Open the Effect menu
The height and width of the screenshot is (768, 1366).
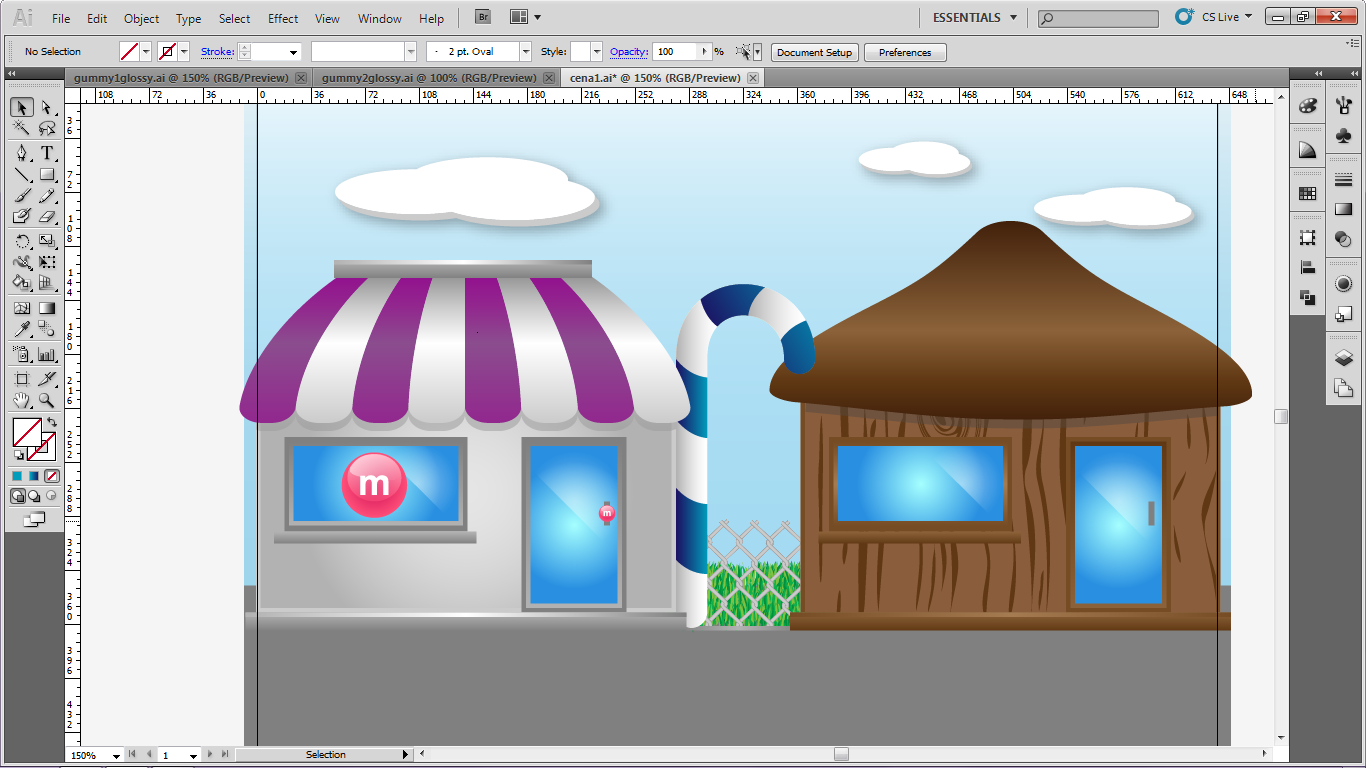tap(283, 18)
